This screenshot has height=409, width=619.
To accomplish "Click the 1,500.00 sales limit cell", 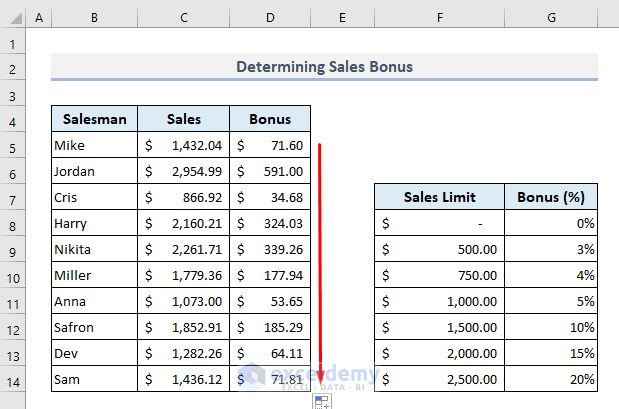I will point(439,327).
